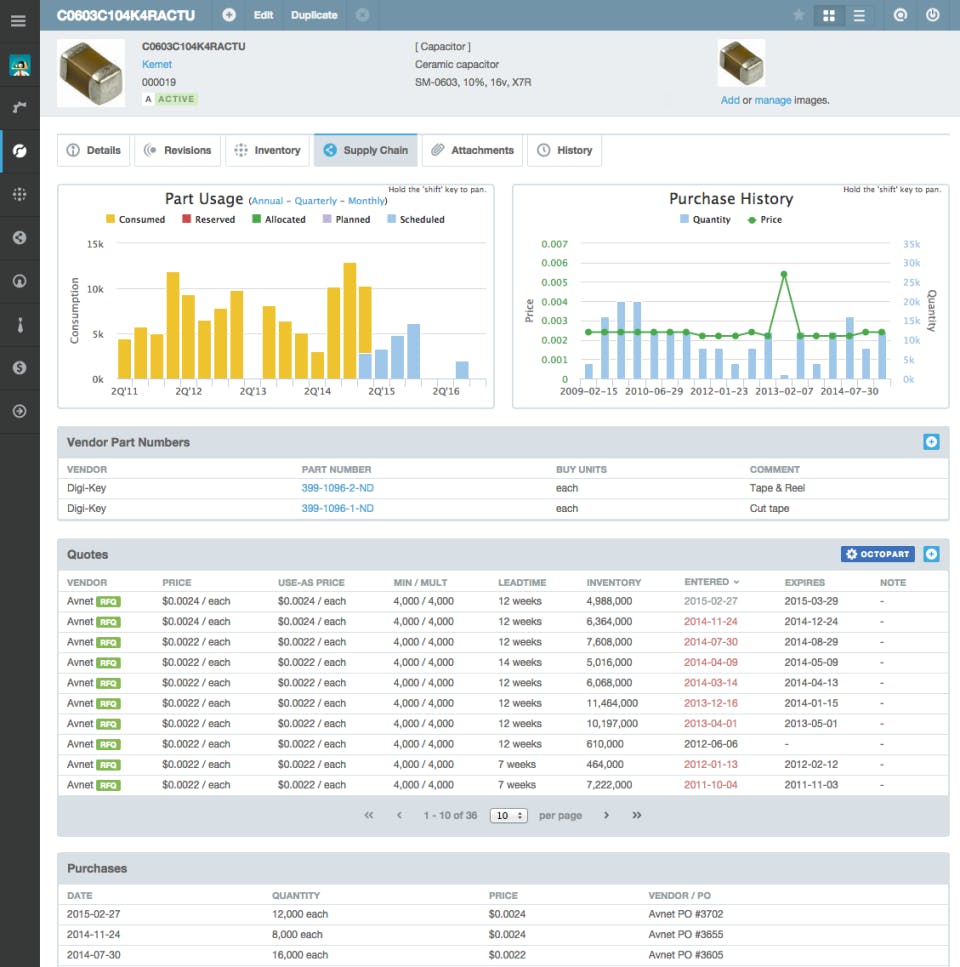Screen dimensions: 960x967
Task: Open the Inventory tab
Action: (267, 150)
